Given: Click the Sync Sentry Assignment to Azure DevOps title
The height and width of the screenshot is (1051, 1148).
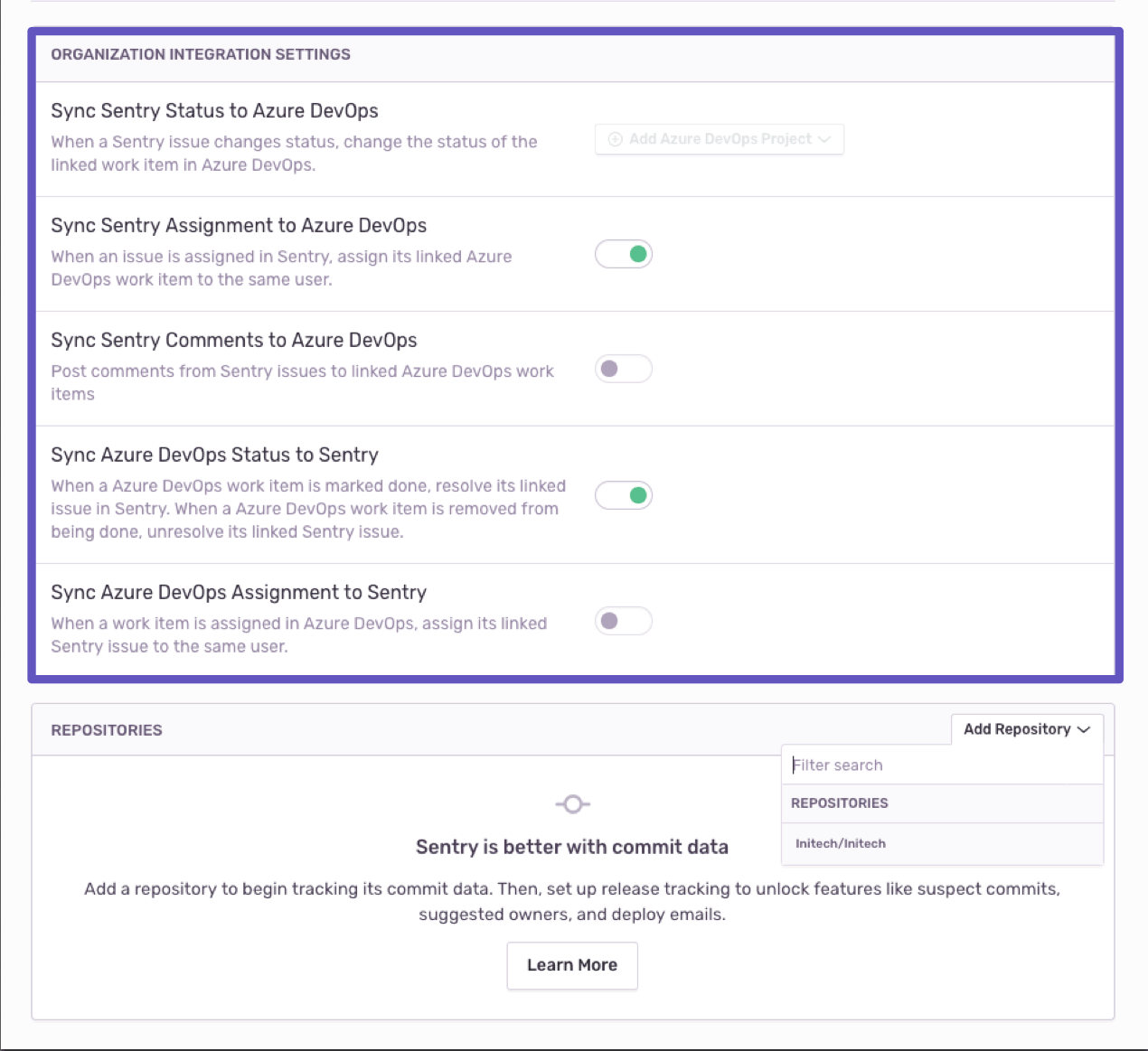Looking at the screenshot, I should [239, 226].
